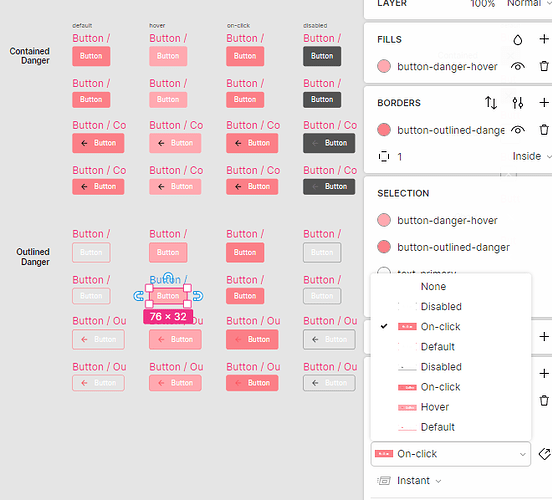This screenshot has width=552, height=500.
Task: Click the fill style droplet icon
Action: [x=518, y=40]
